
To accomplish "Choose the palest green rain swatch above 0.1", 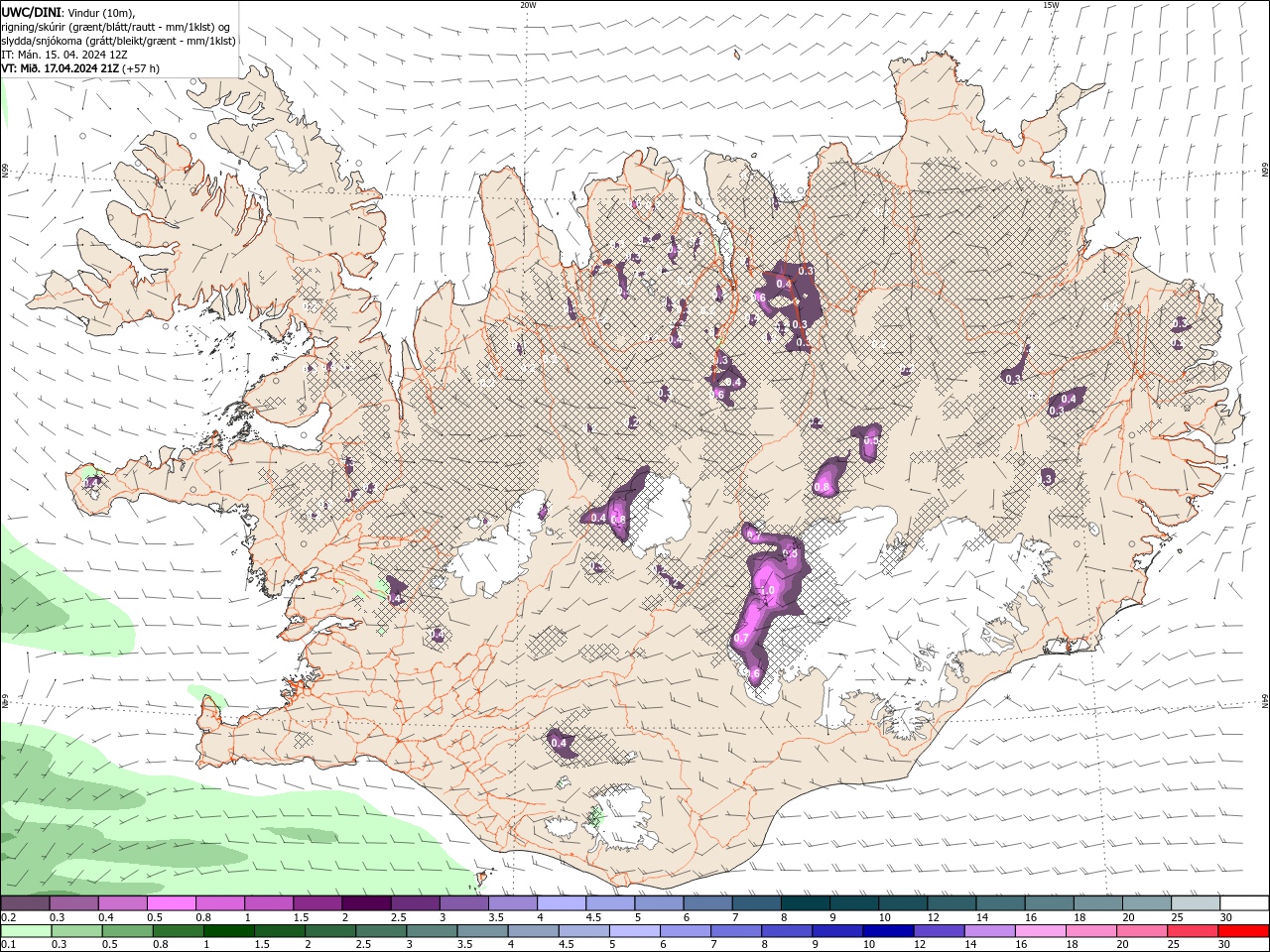I will click(x=25, y=931).
